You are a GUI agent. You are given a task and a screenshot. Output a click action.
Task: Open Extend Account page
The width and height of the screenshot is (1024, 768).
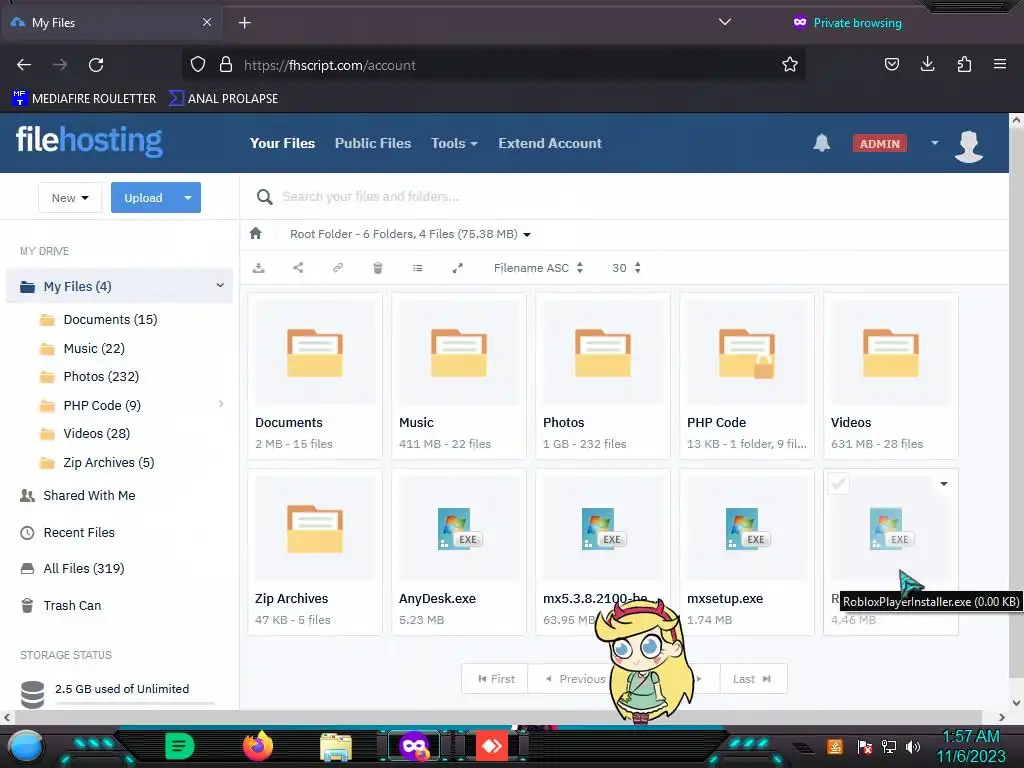click(x=550, y=143)
